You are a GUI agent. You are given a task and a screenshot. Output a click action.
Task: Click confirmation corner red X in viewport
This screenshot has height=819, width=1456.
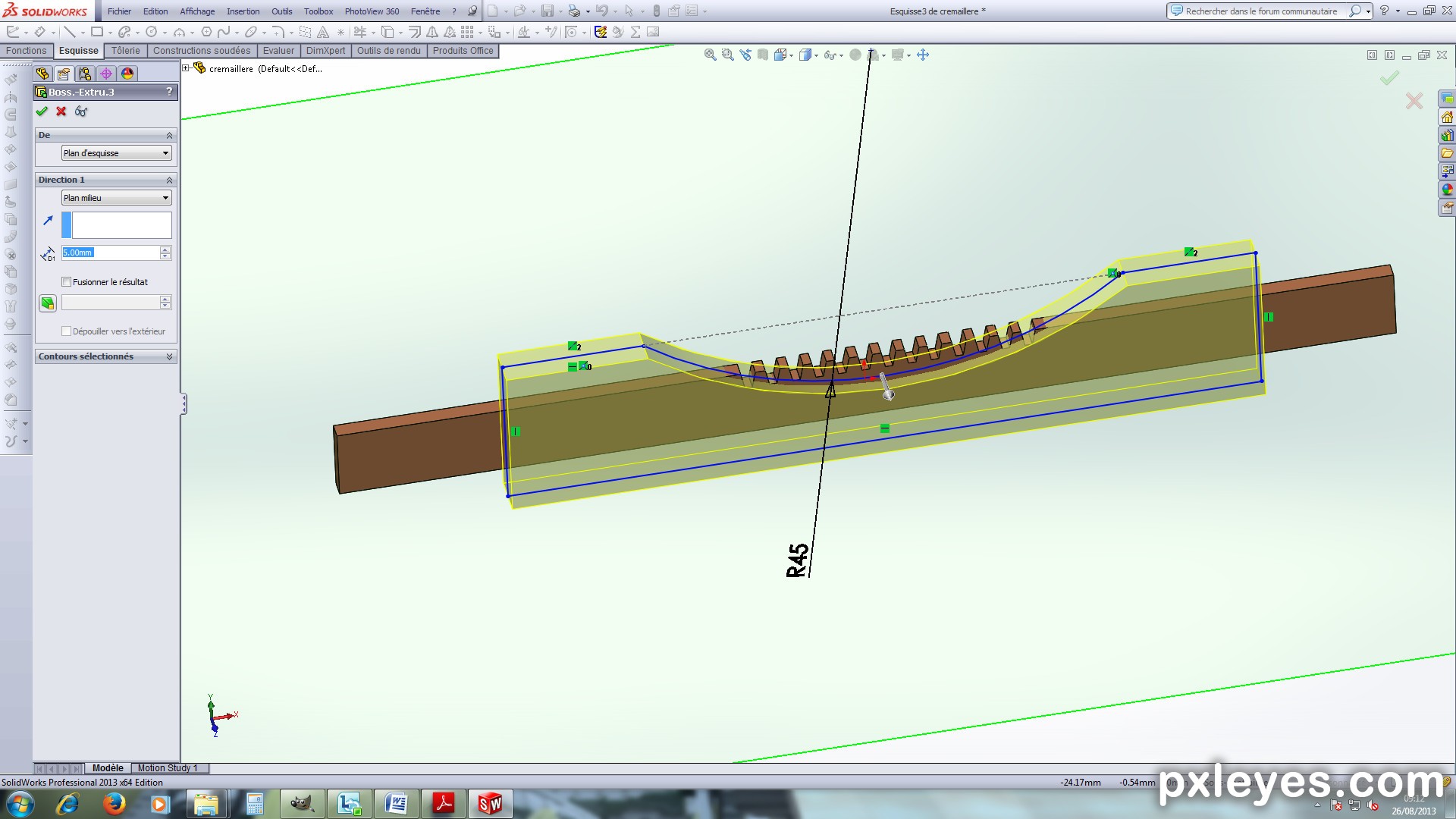coord(1414,101)
